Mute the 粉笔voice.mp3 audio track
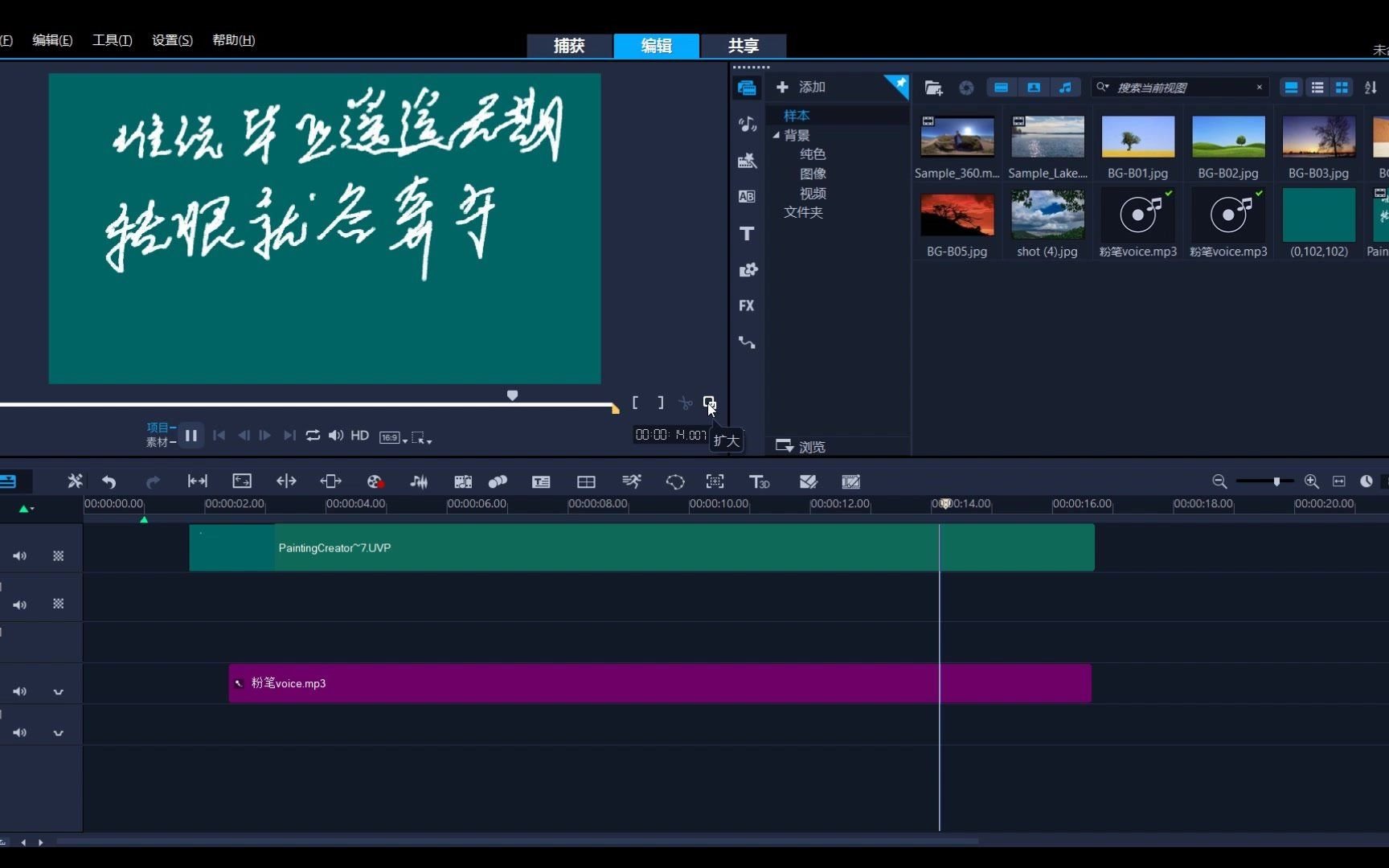1389x868 pixels. [19, 692]
